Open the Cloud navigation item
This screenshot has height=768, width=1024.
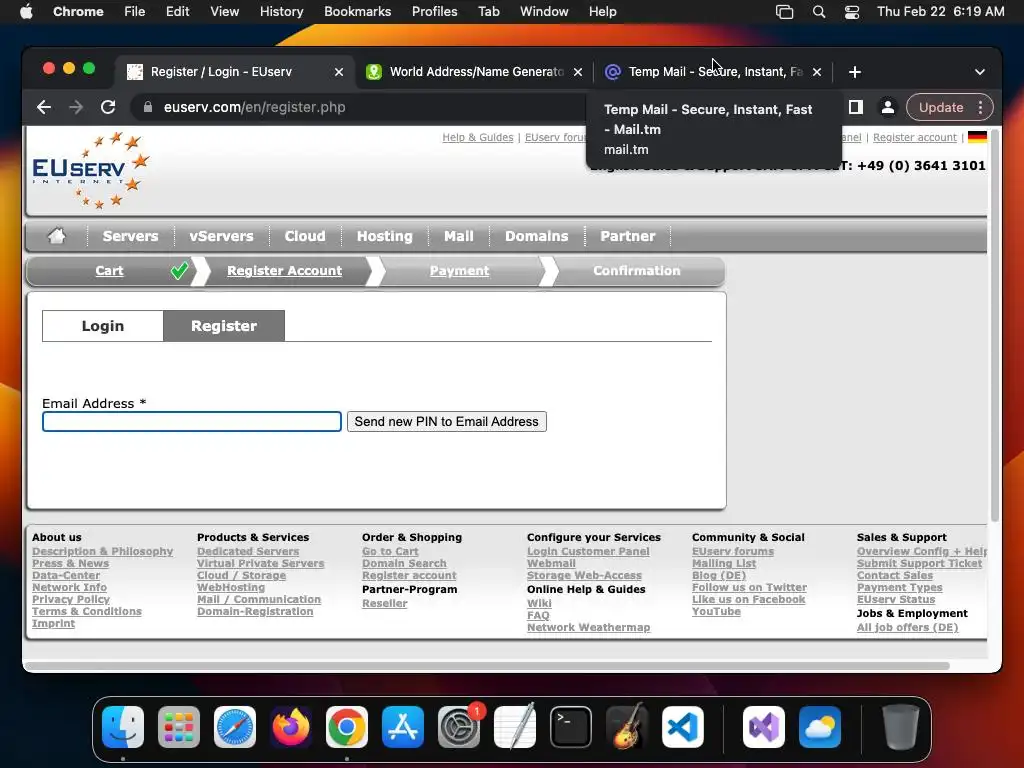coord(305,236)
